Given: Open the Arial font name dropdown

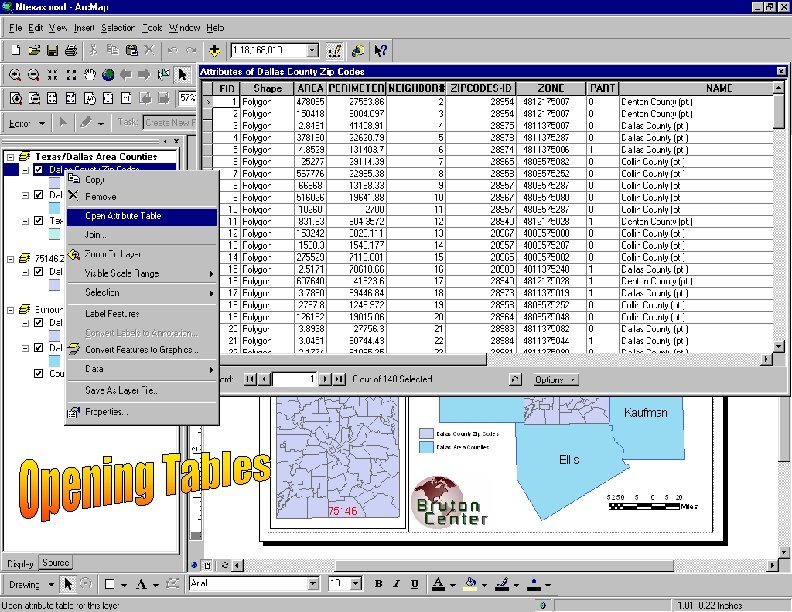Looking at the screenshot, I should pos(313,584).
